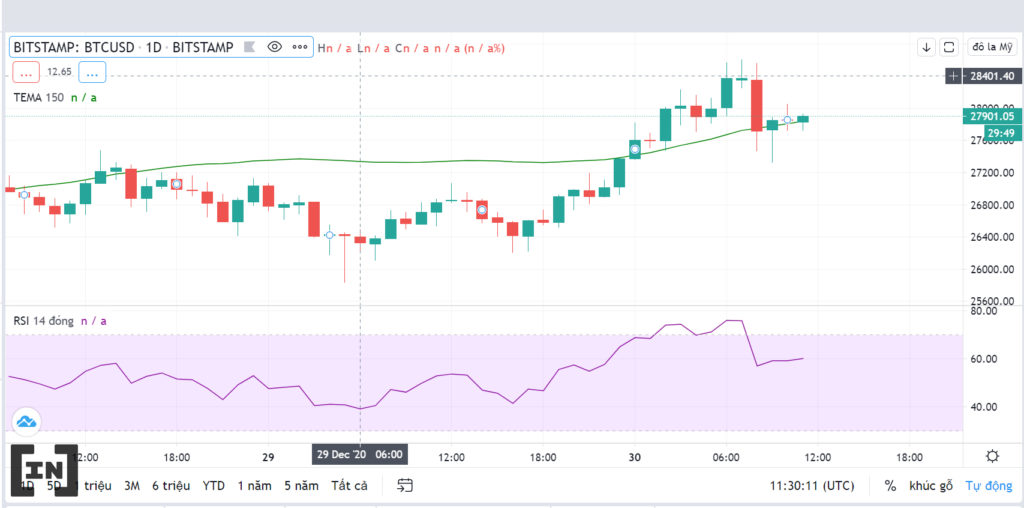Toggle chart visibility eye icon

coord(274,47)
